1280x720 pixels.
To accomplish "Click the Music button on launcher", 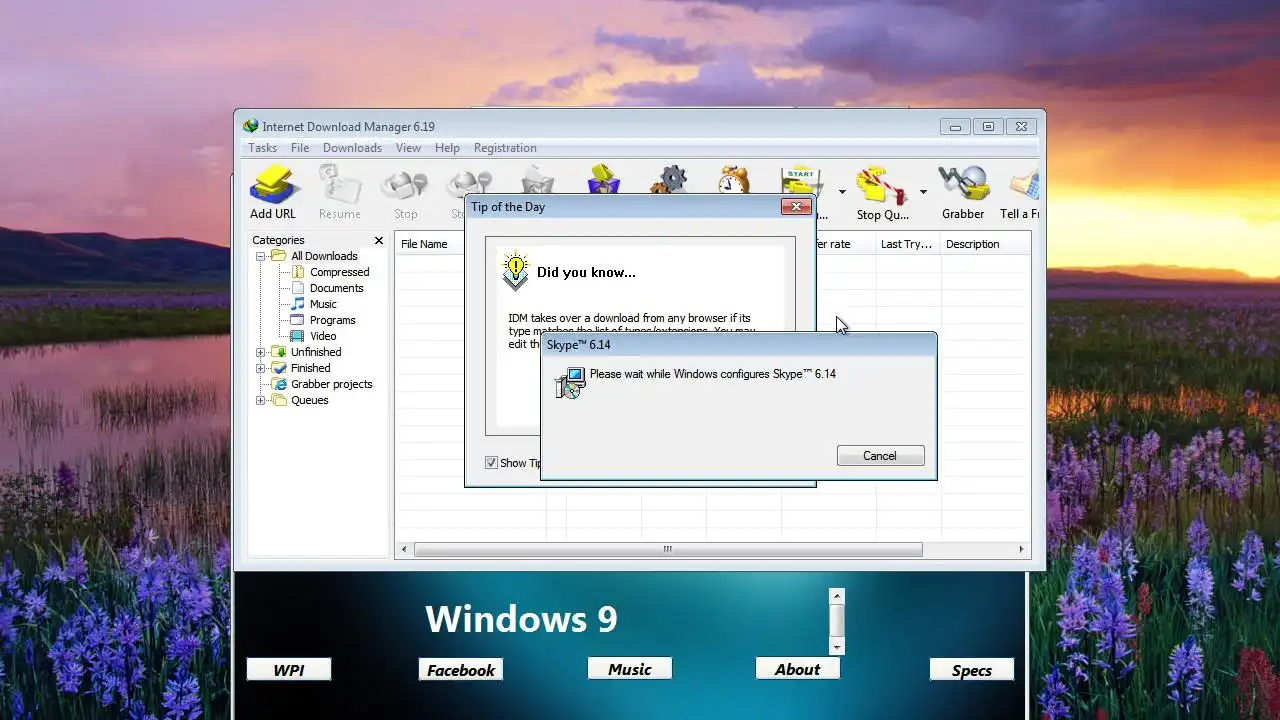I will pyautogui.click(x=630, y=669).
